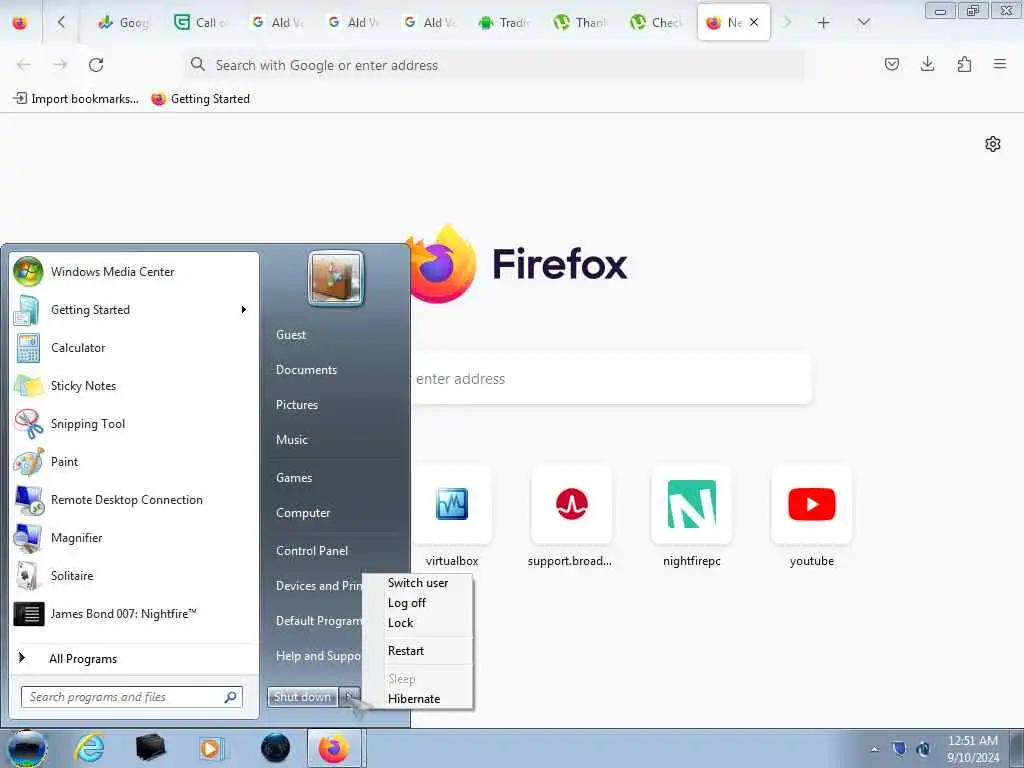Open Firefox Save to Pocket icon
This screenshot has height=768, width=1024.
(x=891, y=64)
